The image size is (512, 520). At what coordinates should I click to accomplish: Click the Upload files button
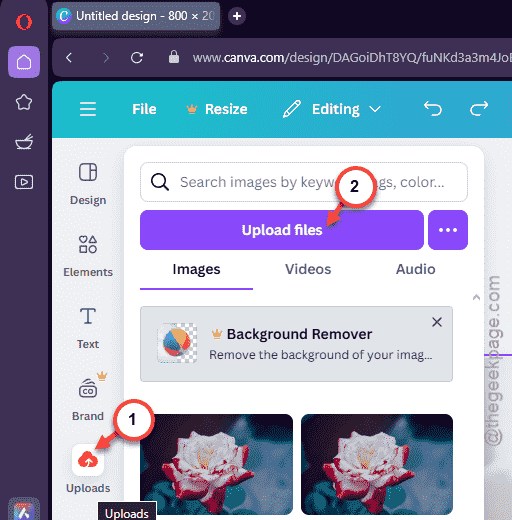282,230
